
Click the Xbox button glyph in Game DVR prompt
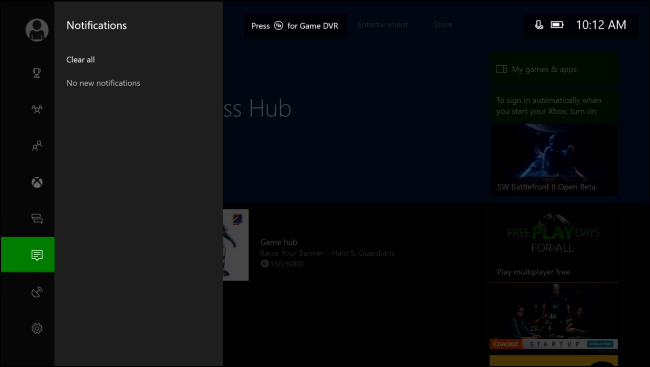[x=279, y=26]
